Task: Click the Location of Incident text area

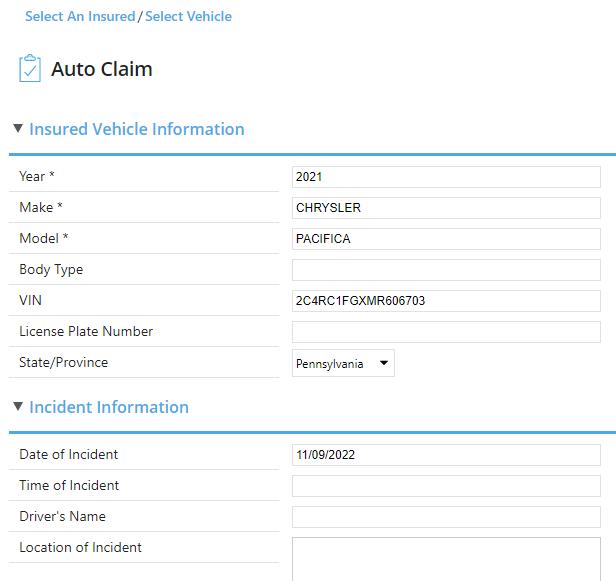Action: click(x=446, y=558)
